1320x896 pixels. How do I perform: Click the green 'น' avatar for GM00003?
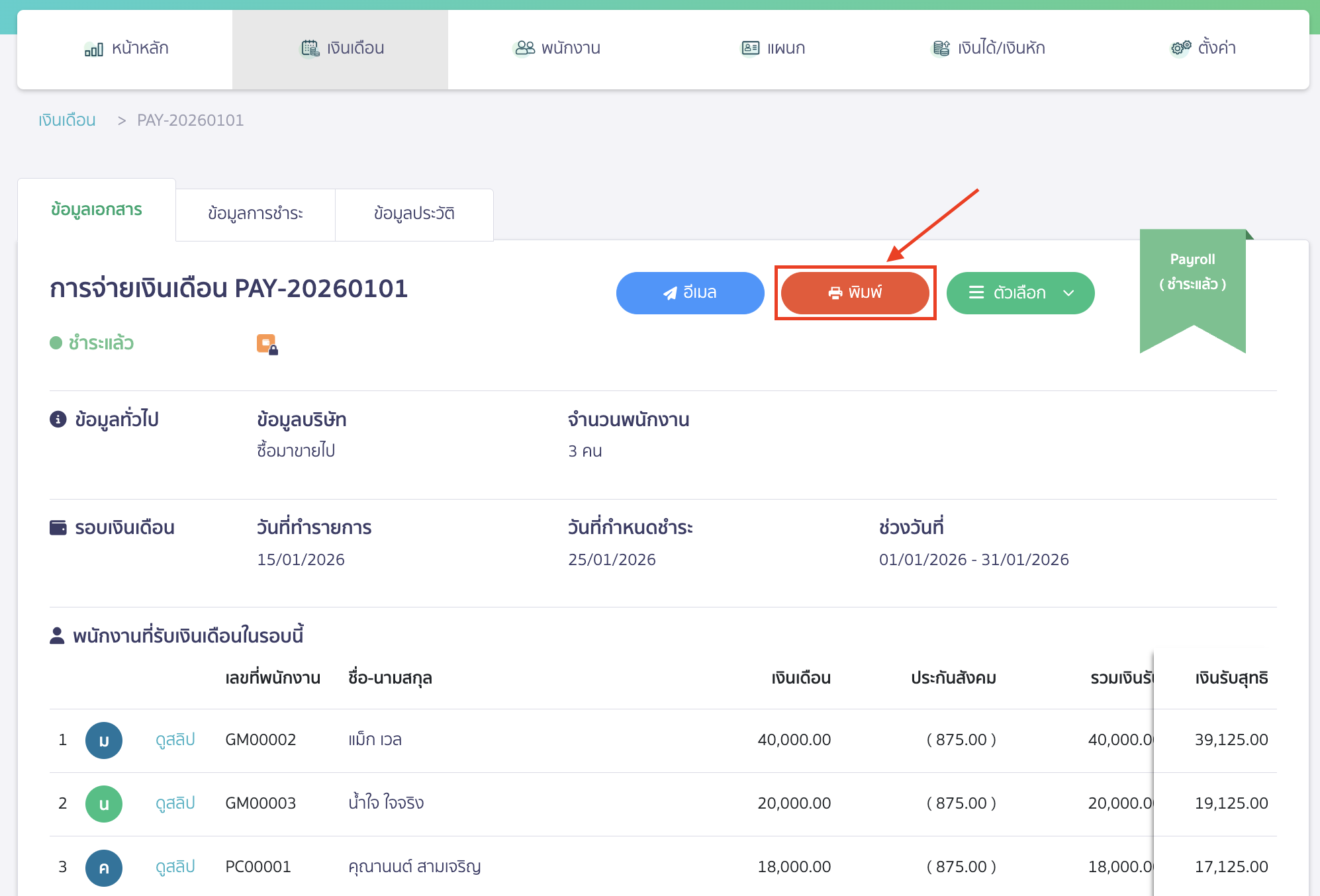click(x=104, y=803)
